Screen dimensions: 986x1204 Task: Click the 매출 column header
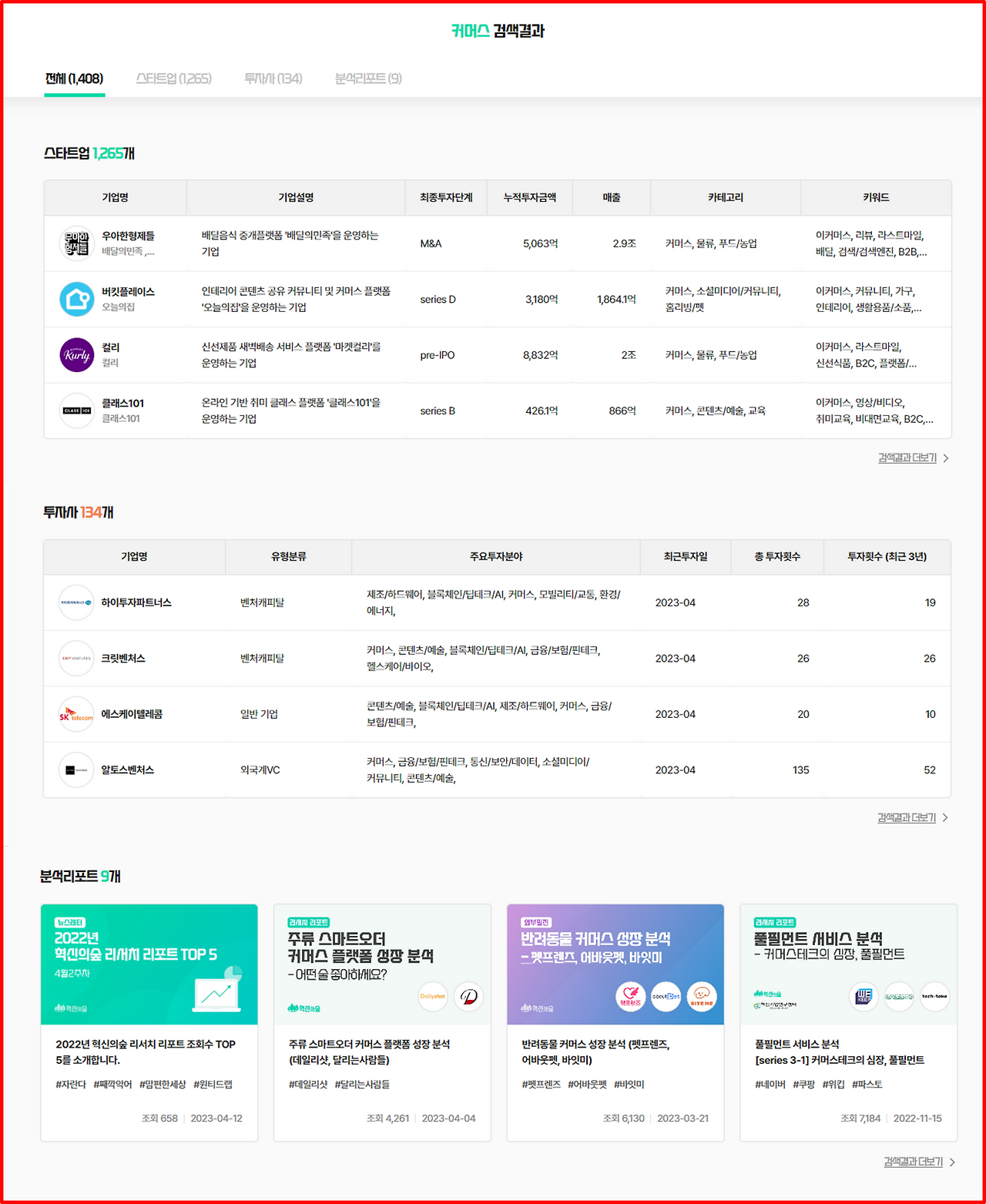tap(612, 198)
